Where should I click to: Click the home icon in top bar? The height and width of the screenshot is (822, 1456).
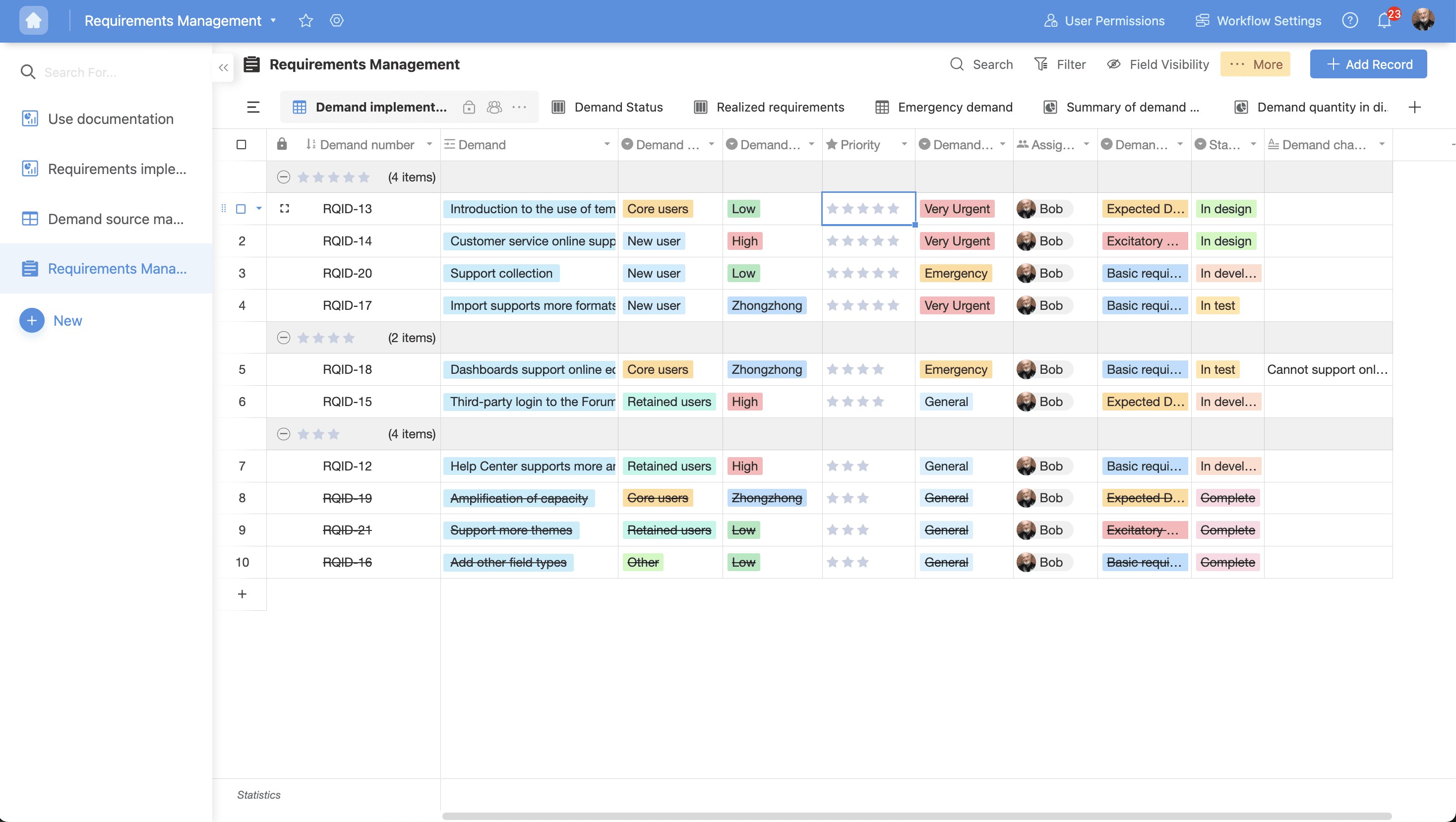tap(33, 20)
